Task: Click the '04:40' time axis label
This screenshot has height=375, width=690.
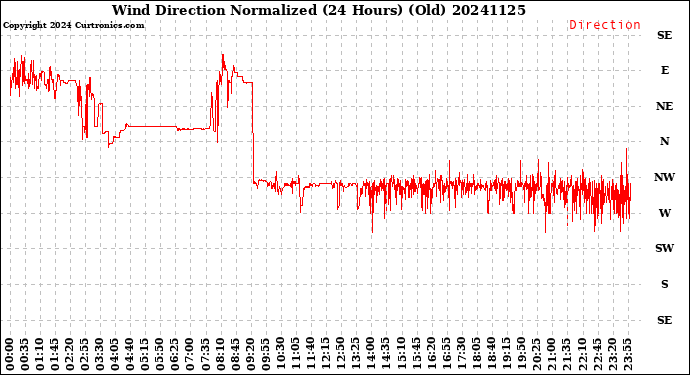Action: (x=130, y=354)
